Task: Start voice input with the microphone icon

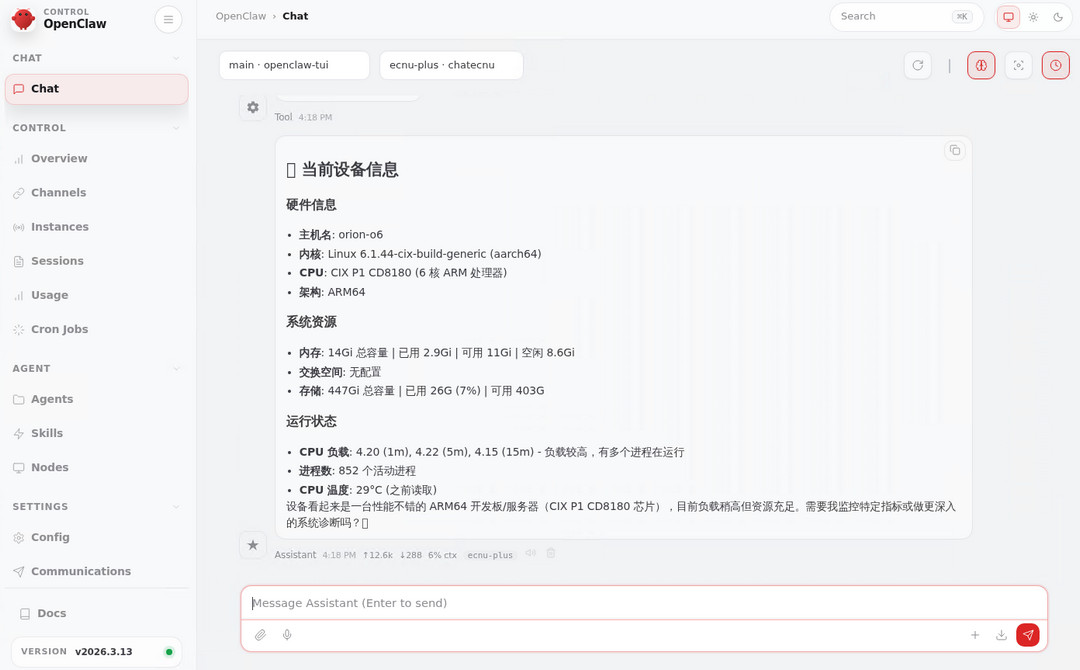Action: (287, 635)
